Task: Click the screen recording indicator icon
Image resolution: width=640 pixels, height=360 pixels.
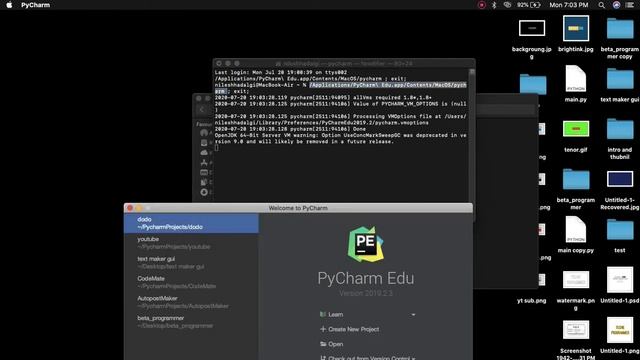Action: coord(482,5)
